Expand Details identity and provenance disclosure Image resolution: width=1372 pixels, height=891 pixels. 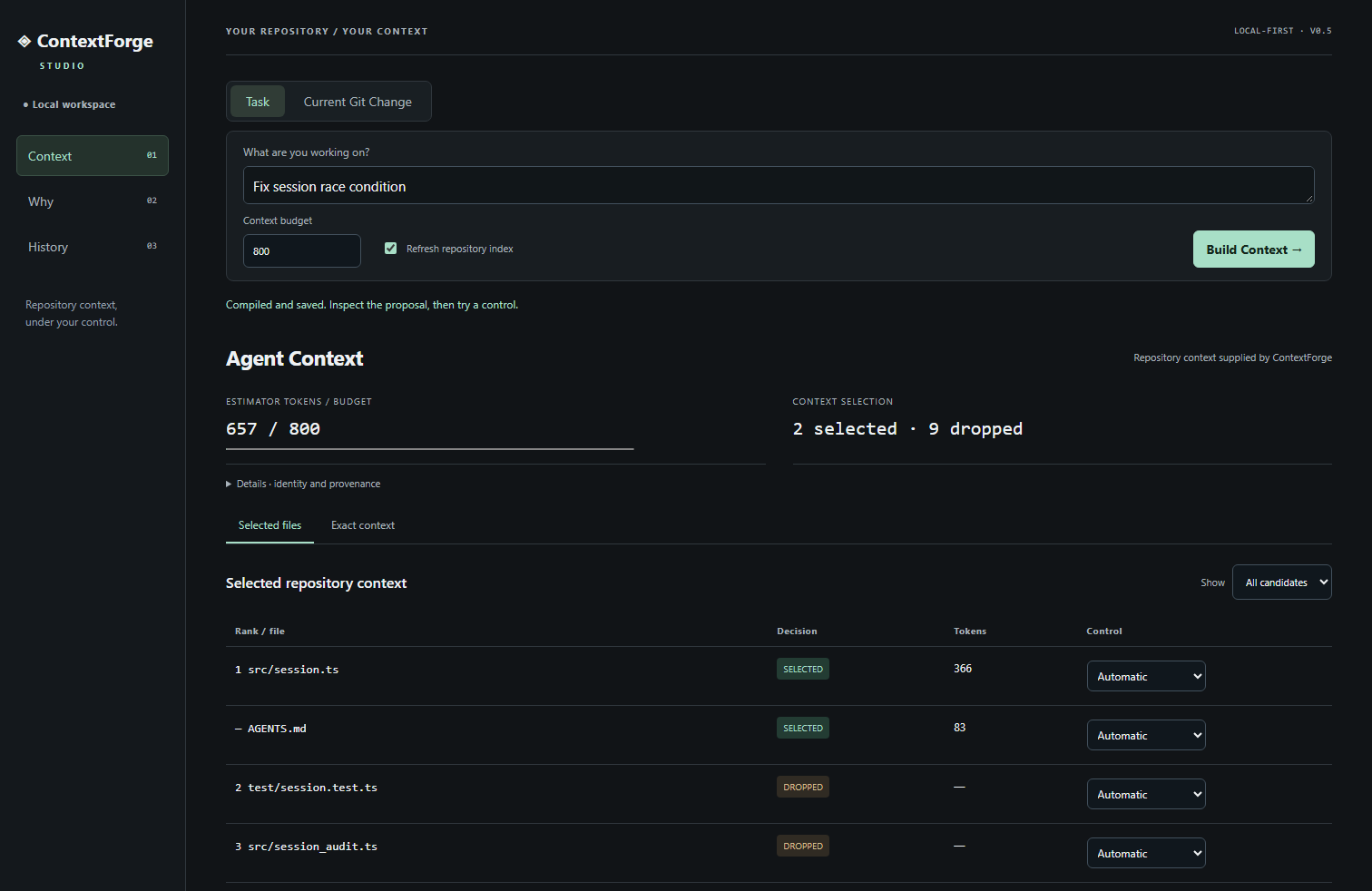pos(303,484)
